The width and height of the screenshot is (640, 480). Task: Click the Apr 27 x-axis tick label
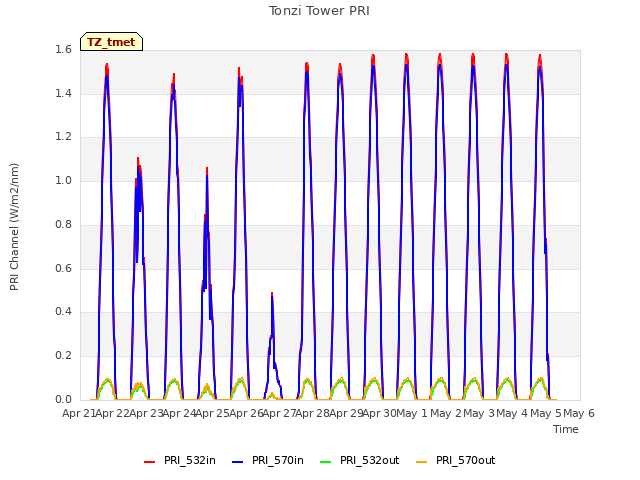pos(279,413)
